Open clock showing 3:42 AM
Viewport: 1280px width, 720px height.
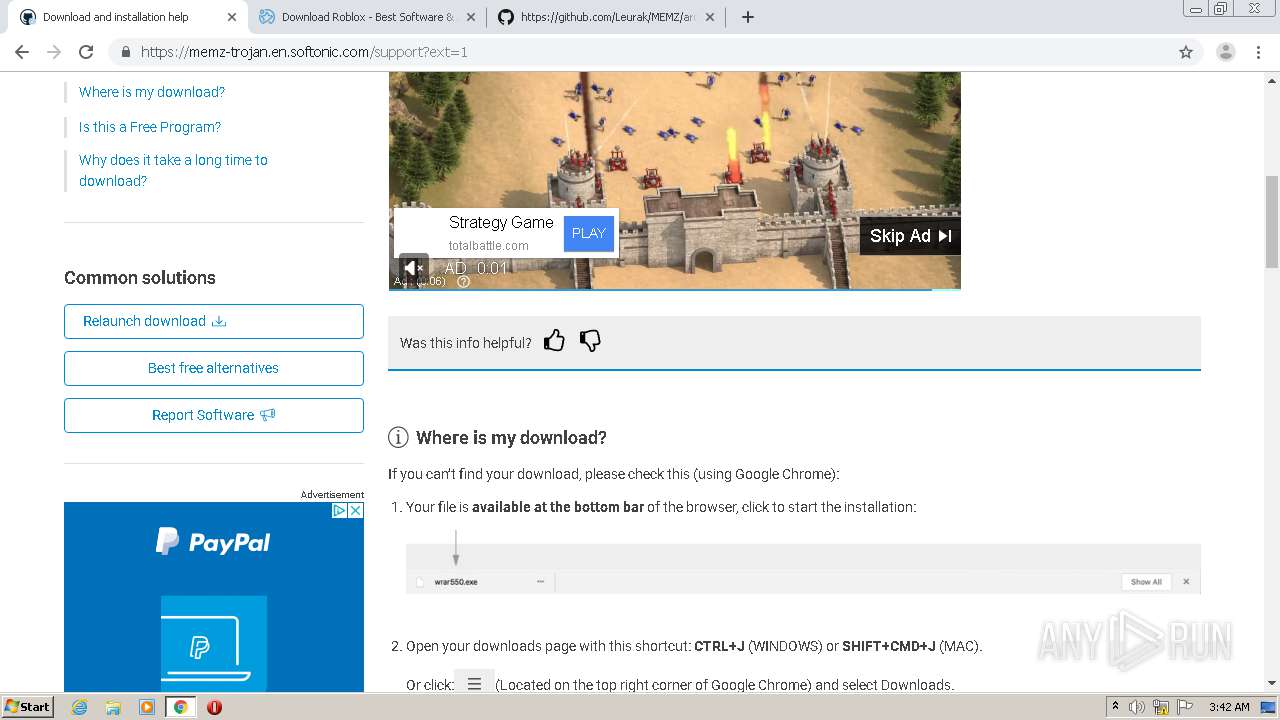[x=1229, y=707]
